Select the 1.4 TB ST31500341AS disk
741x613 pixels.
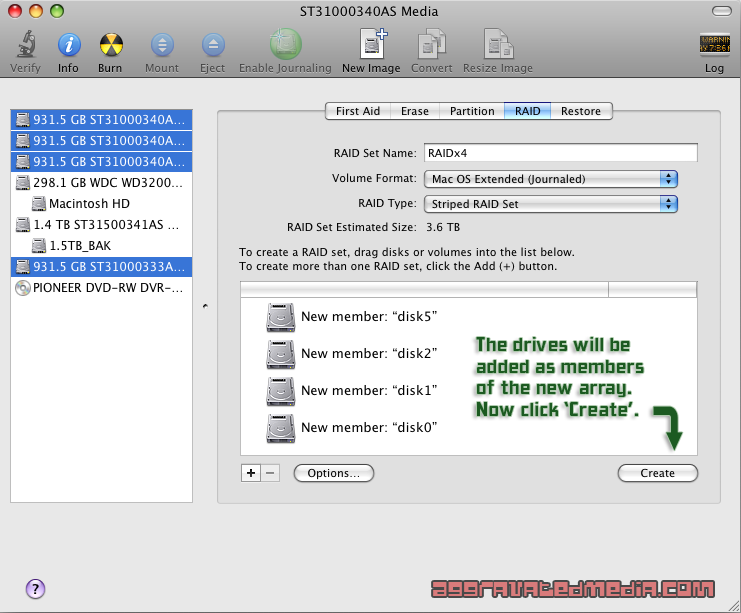coord(101,224)
